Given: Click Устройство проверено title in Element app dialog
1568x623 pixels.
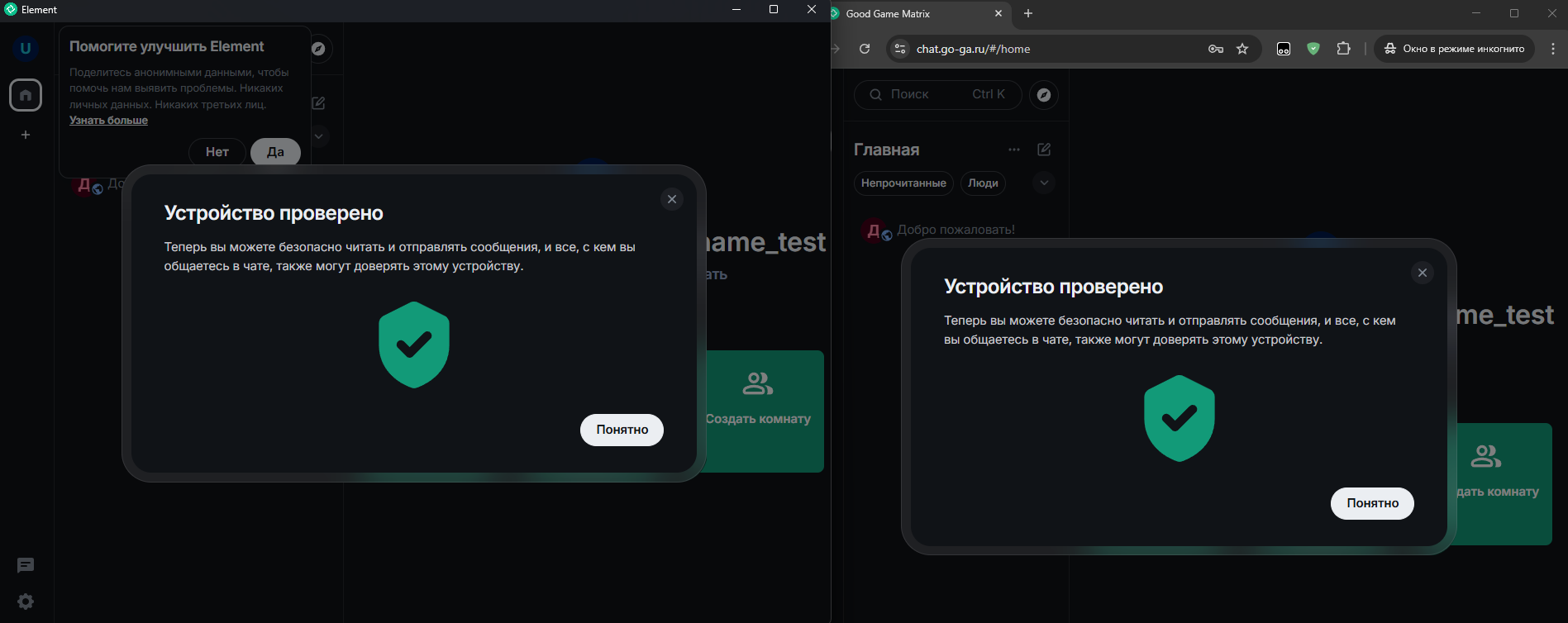Looking at the screenshot, I should point(274,213).
